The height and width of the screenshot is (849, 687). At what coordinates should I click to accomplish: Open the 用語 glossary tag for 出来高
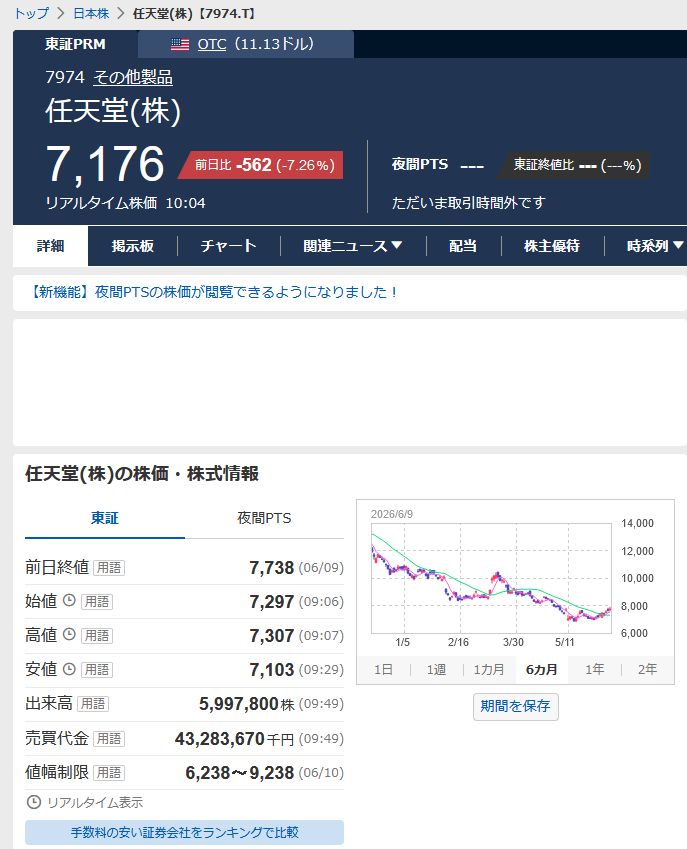tap(93, 703)
